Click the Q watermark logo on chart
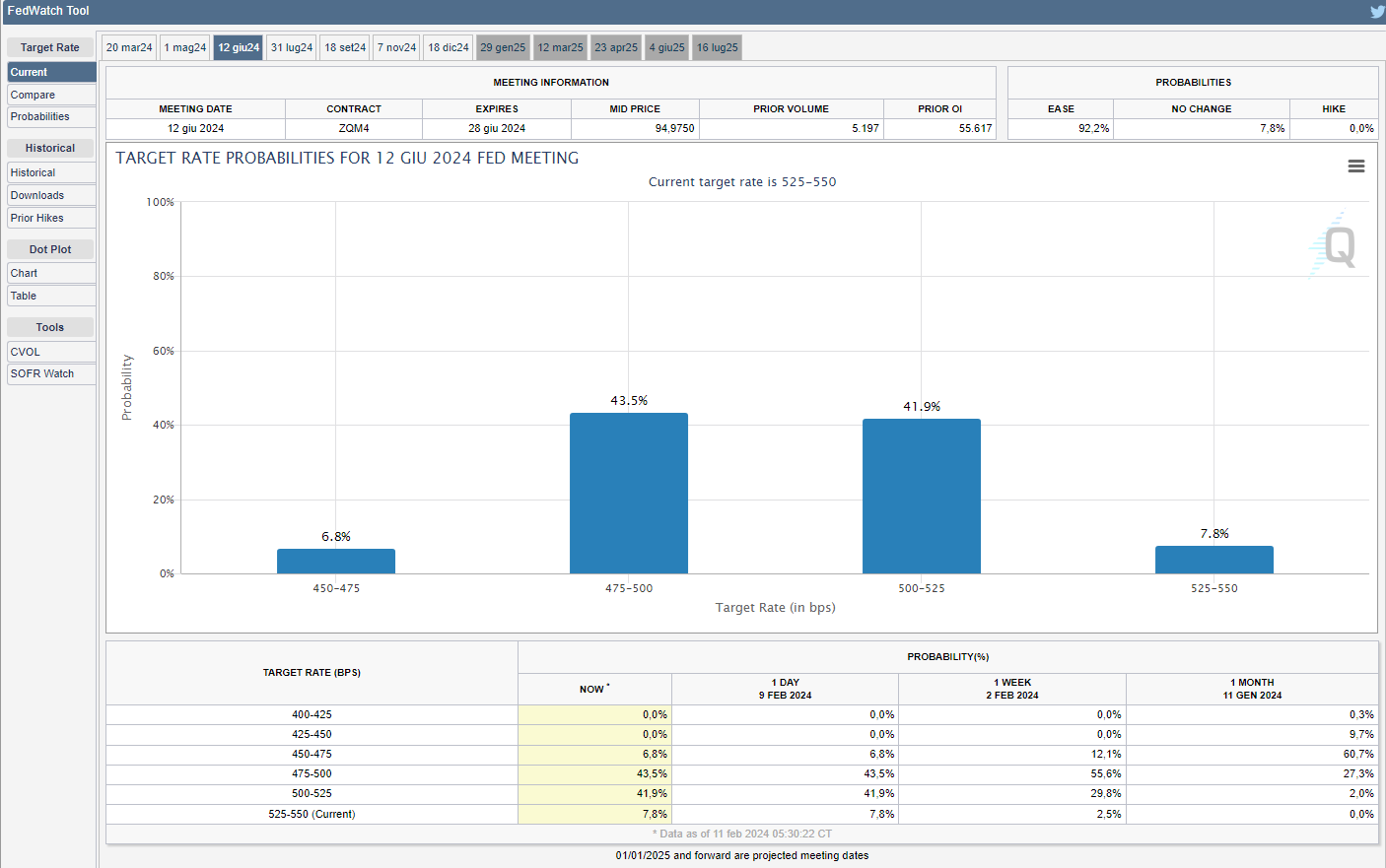This screenshot has height=868, width=1386. pos(1338,246)
